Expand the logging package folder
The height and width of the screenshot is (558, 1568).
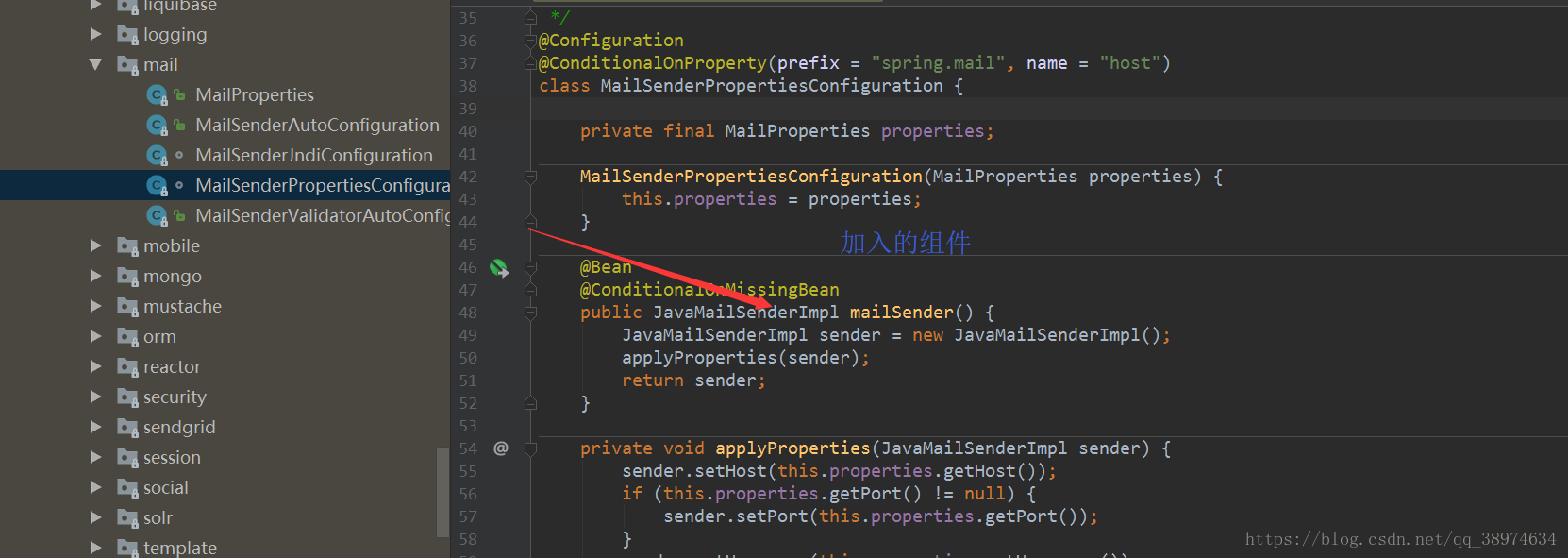pos(95,34)
